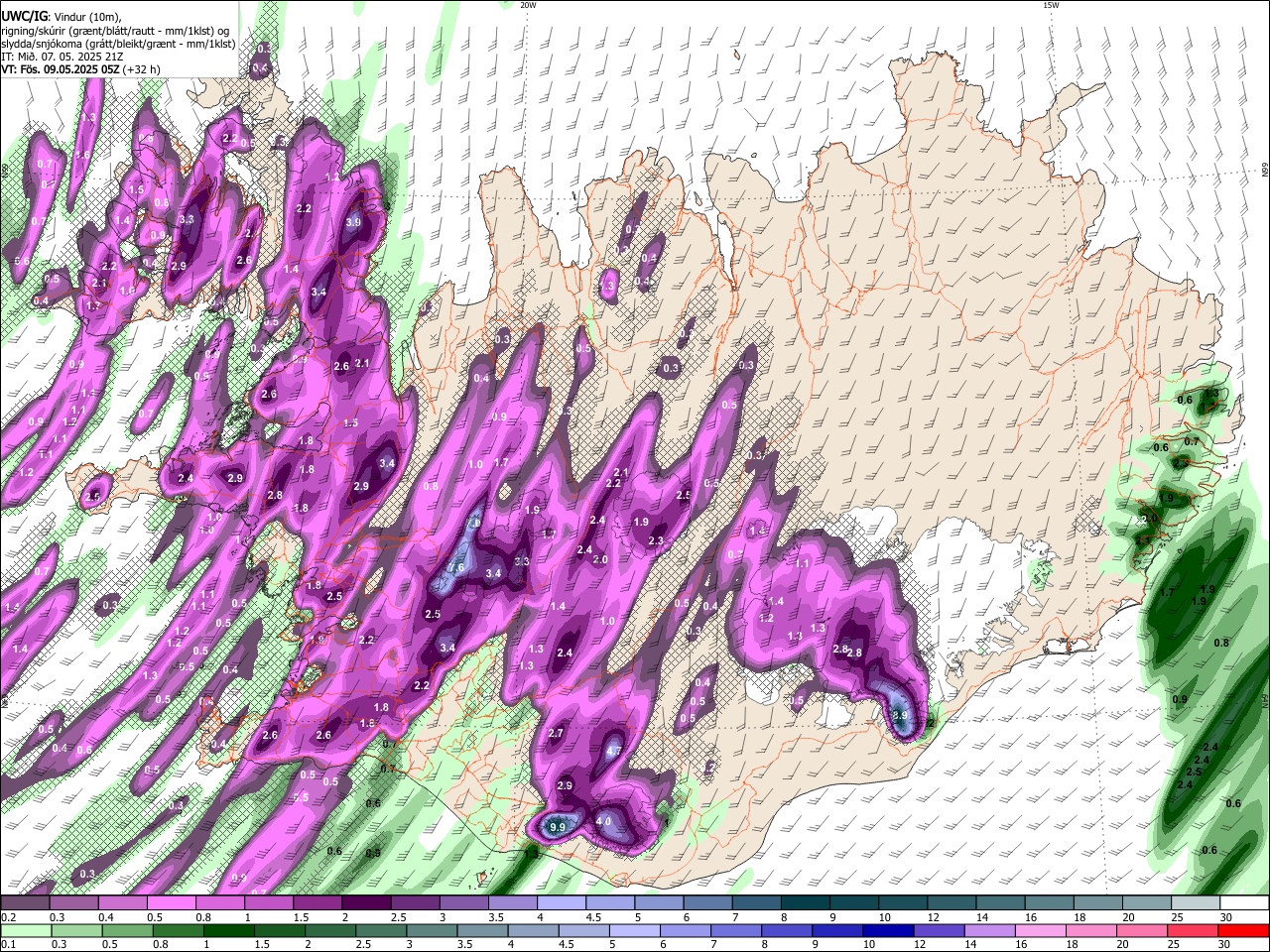Click the dark mauve 0.2 swatch in the upper snow scale
Viewport: 1270px width, 952px height.
click(26, 903)
